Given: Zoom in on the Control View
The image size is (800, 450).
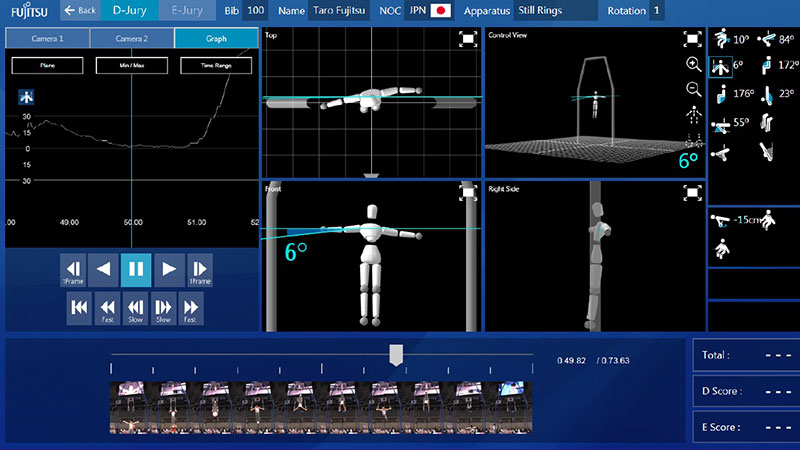Looking at the screenshot, I should [x=693, y=64].
